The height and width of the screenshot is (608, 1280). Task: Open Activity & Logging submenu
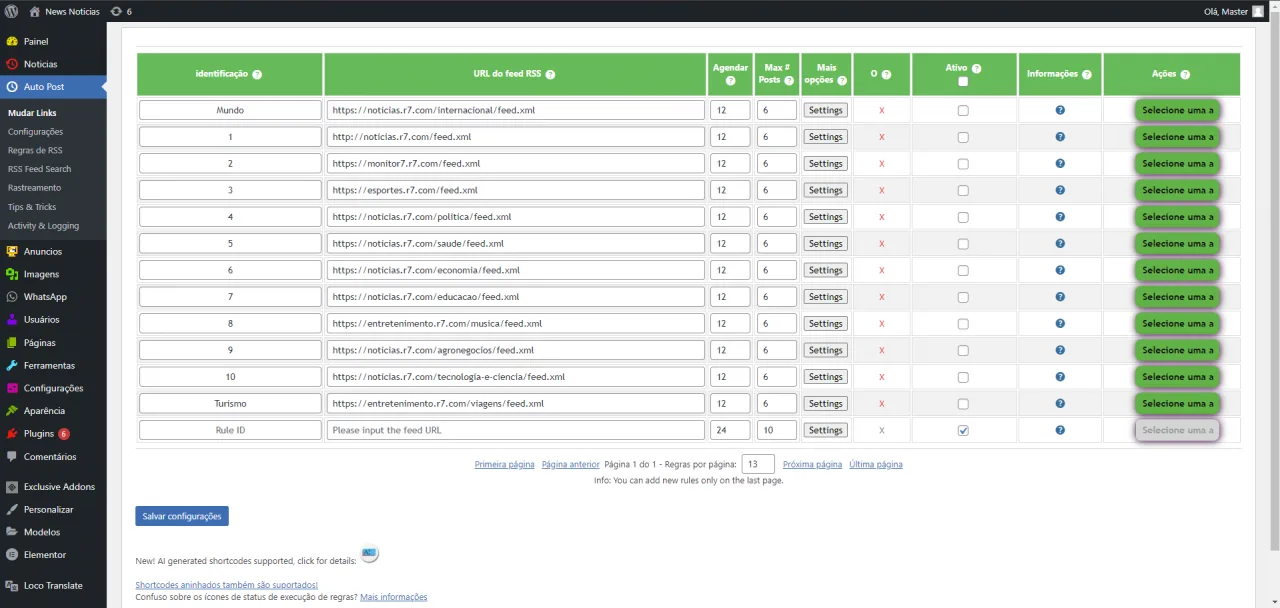pyautogui.click(x=43, y=226)
